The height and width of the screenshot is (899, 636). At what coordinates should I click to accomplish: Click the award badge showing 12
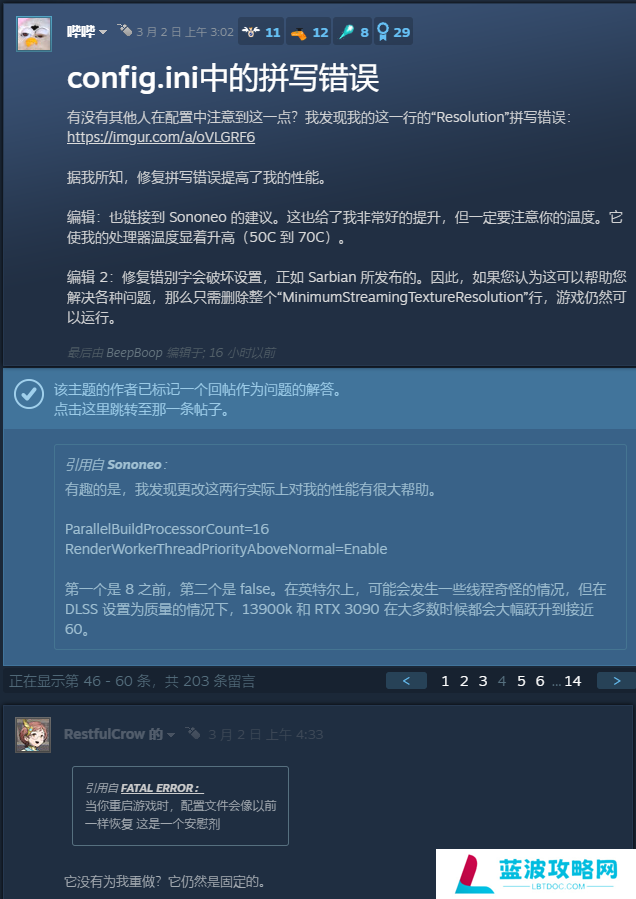click(x=309, y=32)
